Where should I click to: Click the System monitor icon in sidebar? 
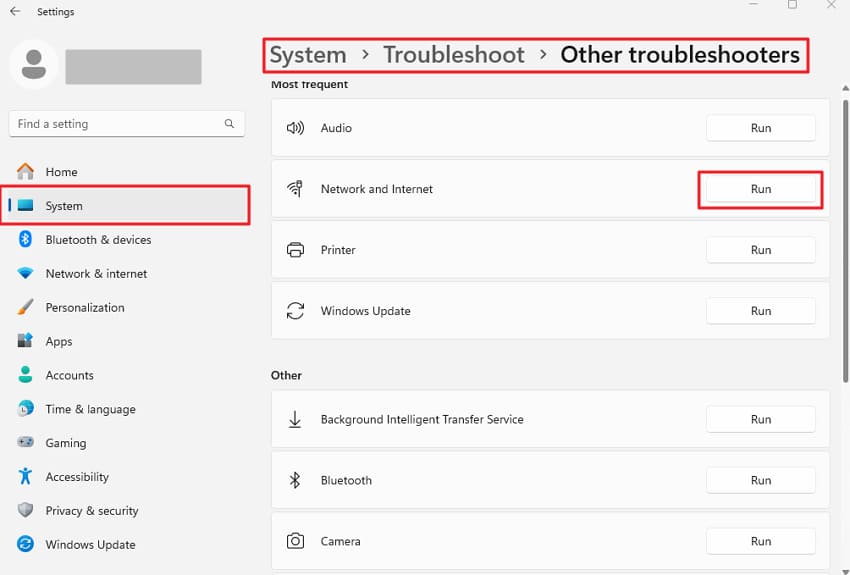coord(25,205)
